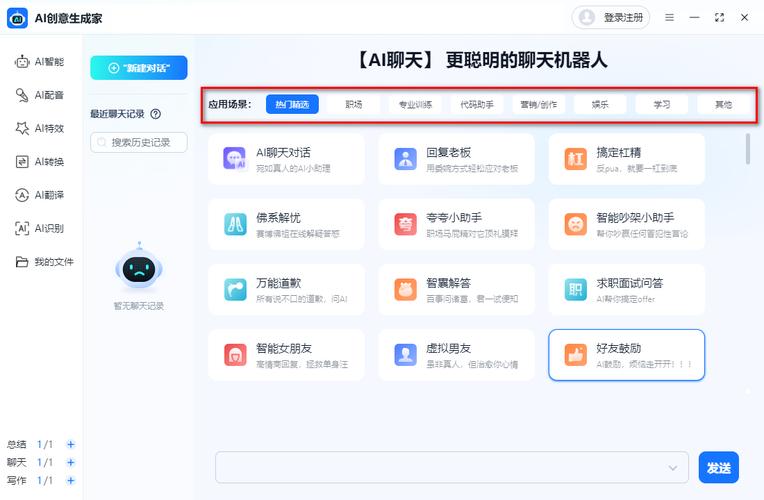Open the AI识别 sidebar section
Viewport: 764px width, 500px height.
(x=39, y=228)
